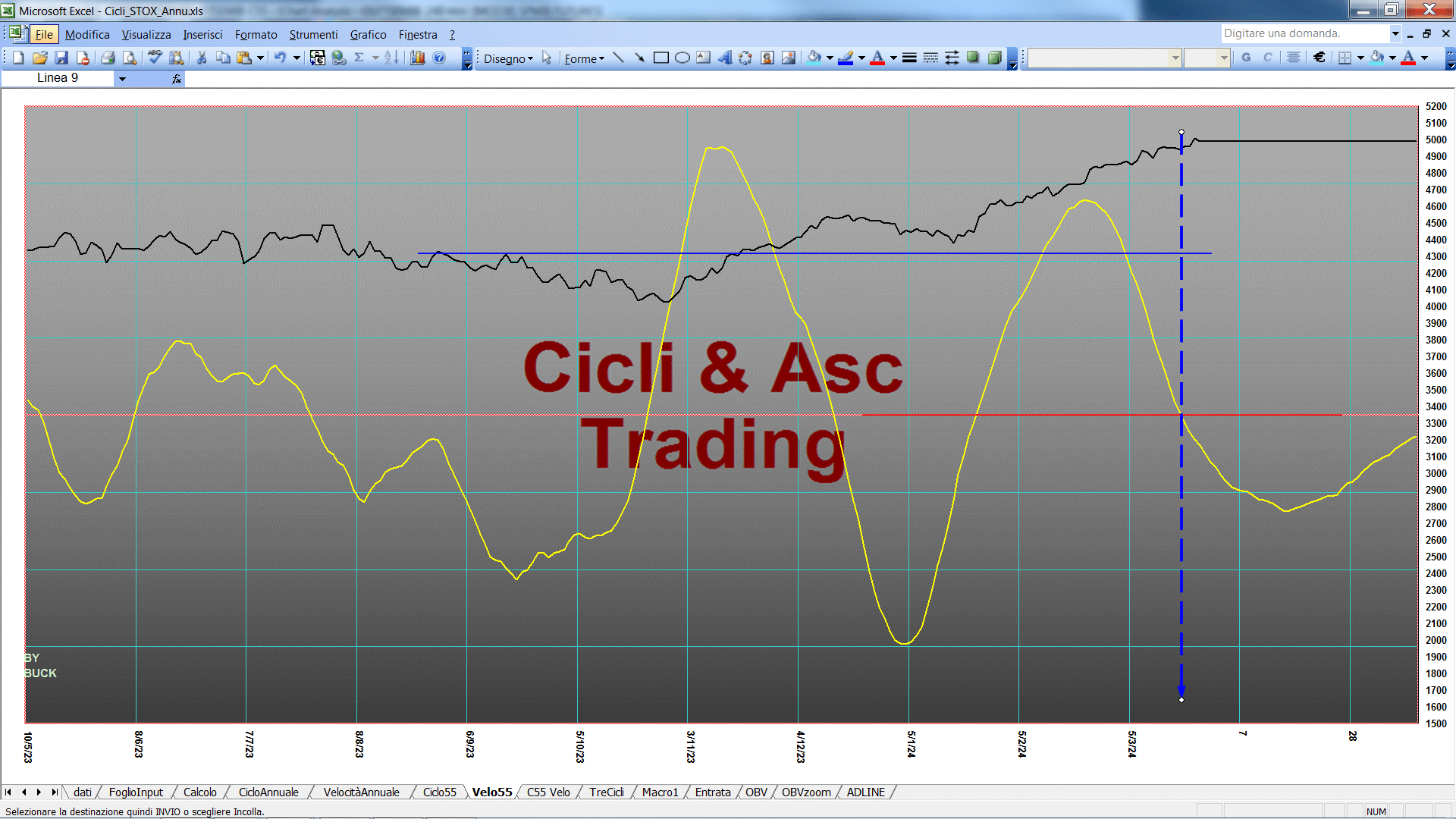1456x819 pixels.
Task: Expand the Undo history arrow
Action: (x=297, y=58)
